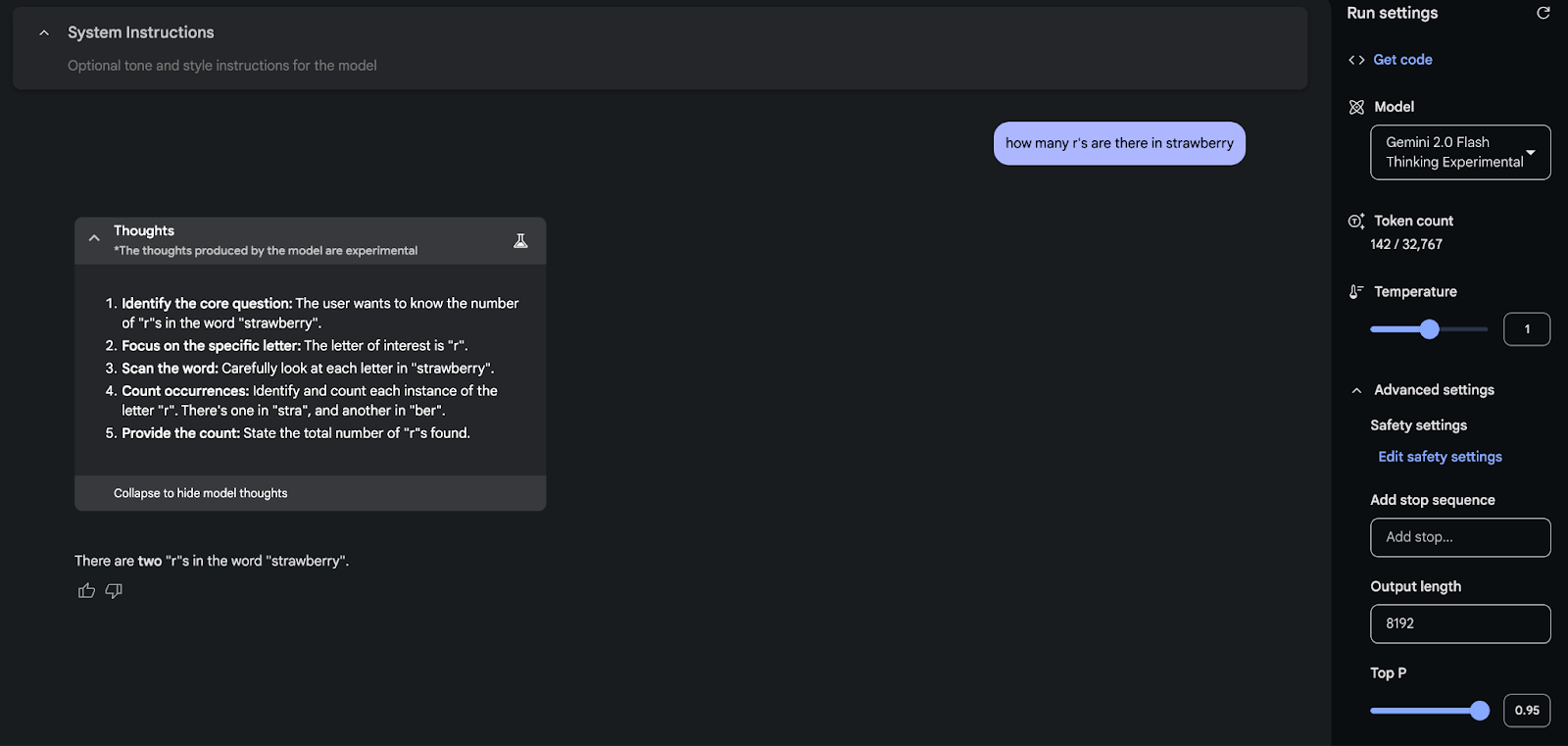This screenshot has height=746, width=1568.
Task: Click the reset refresh icon in Run settings
Action: tap(1543, 13)
